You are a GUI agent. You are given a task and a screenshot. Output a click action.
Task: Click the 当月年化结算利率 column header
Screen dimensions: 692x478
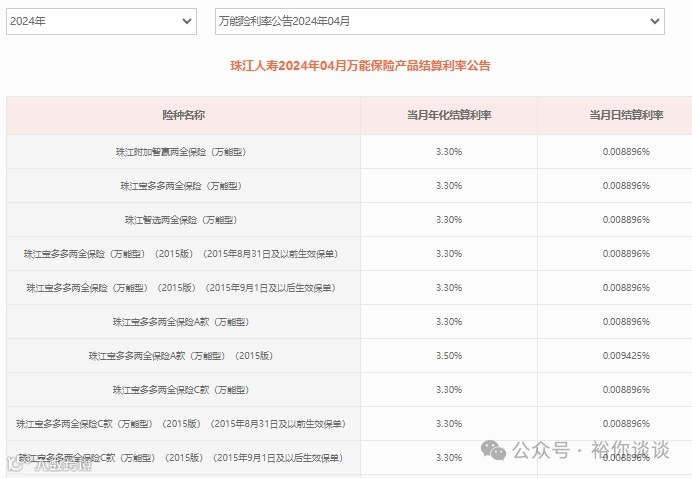click(x=449, y=115)
